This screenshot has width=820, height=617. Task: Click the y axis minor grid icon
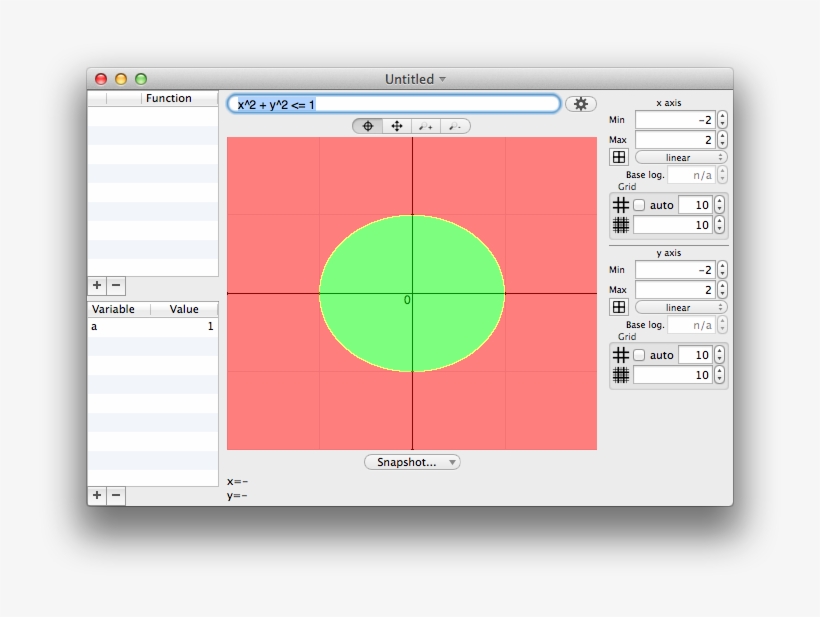pos(621,375)
